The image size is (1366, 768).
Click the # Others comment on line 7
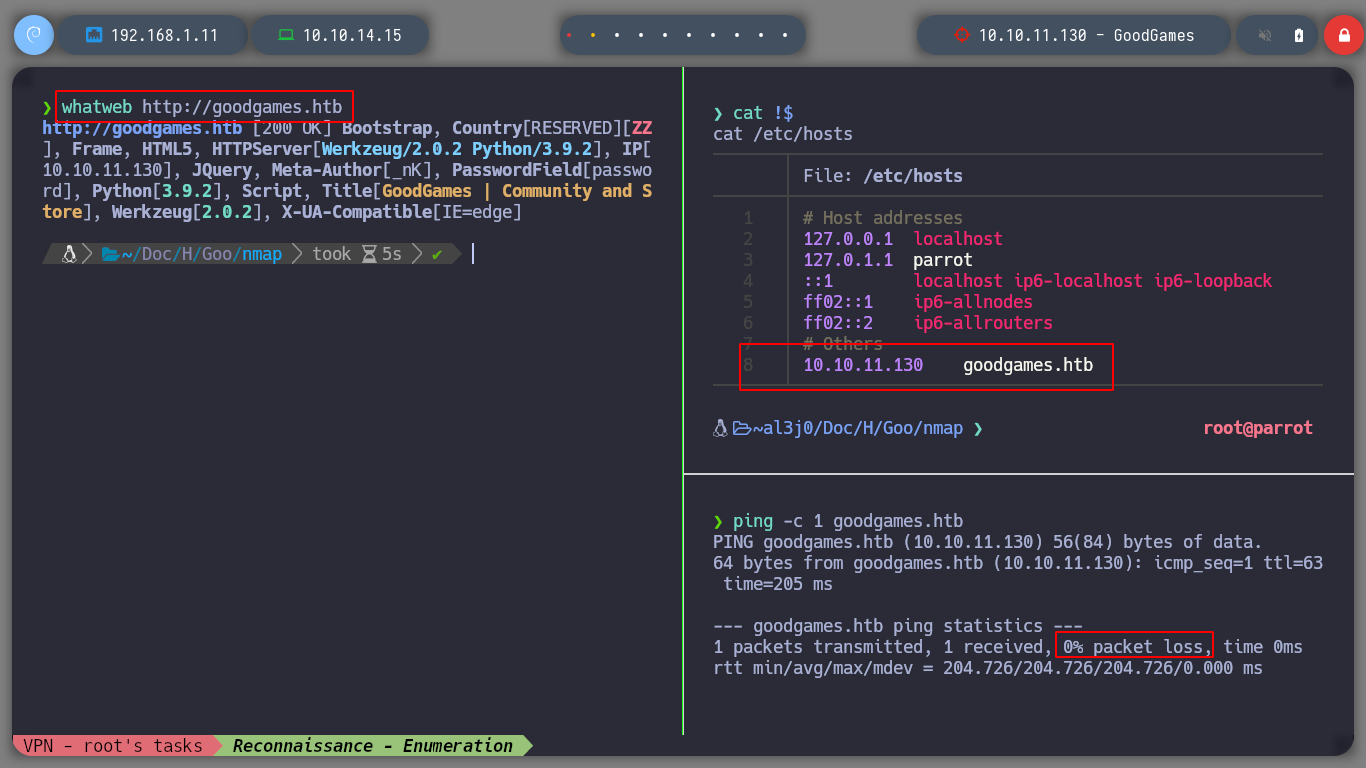coord(843,344)
